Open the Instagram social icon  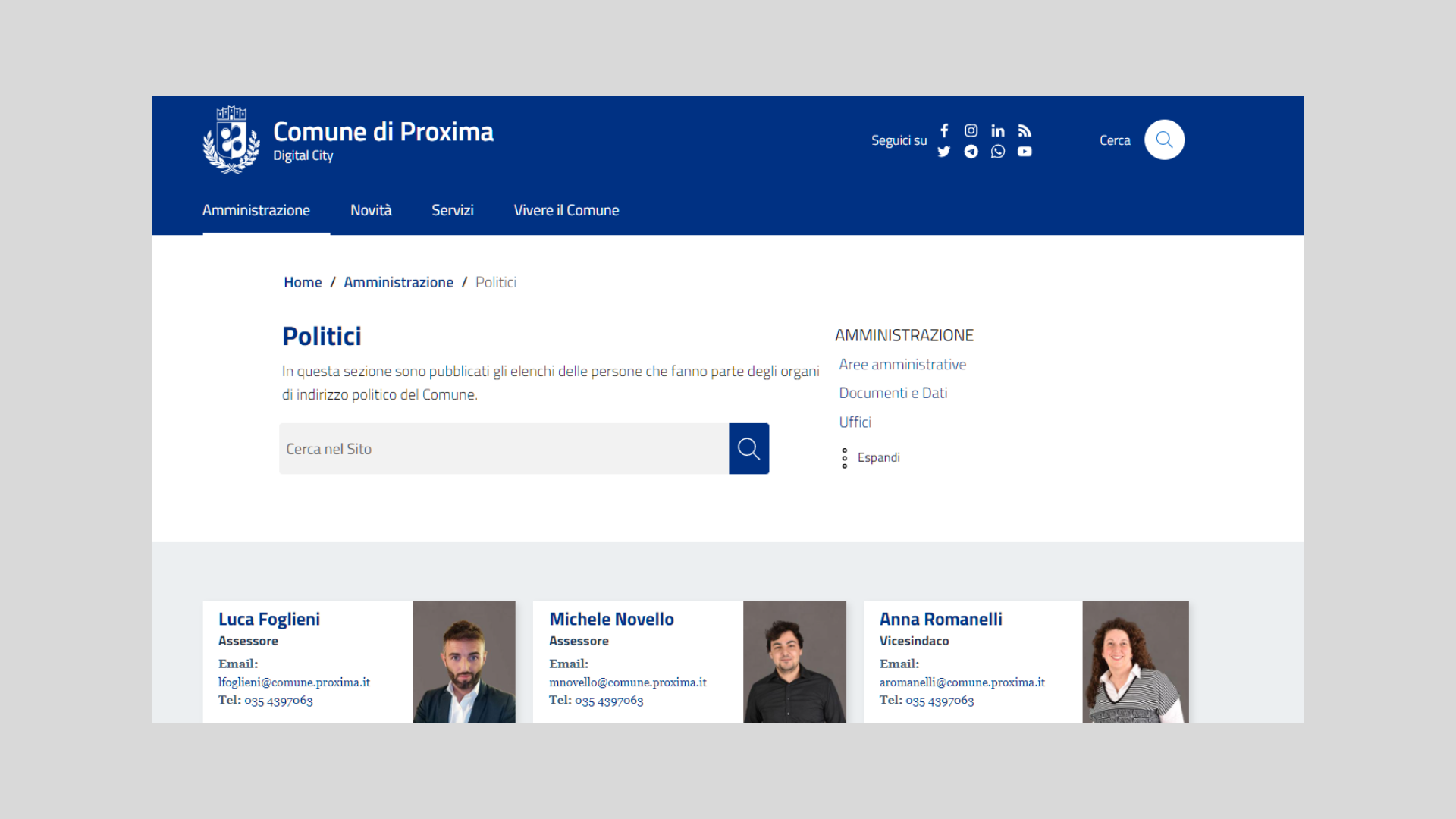coord(971,130)
